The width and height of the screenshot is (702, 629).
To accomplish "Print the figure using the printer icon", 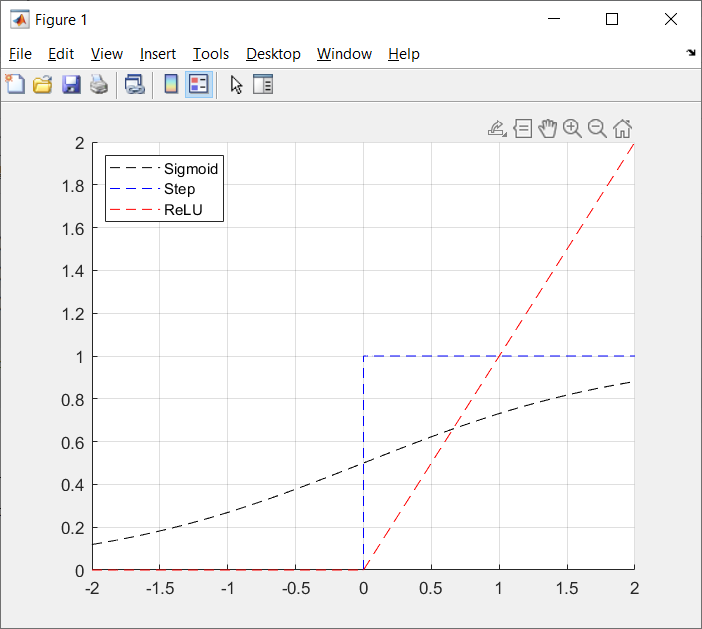I will 99,84.
